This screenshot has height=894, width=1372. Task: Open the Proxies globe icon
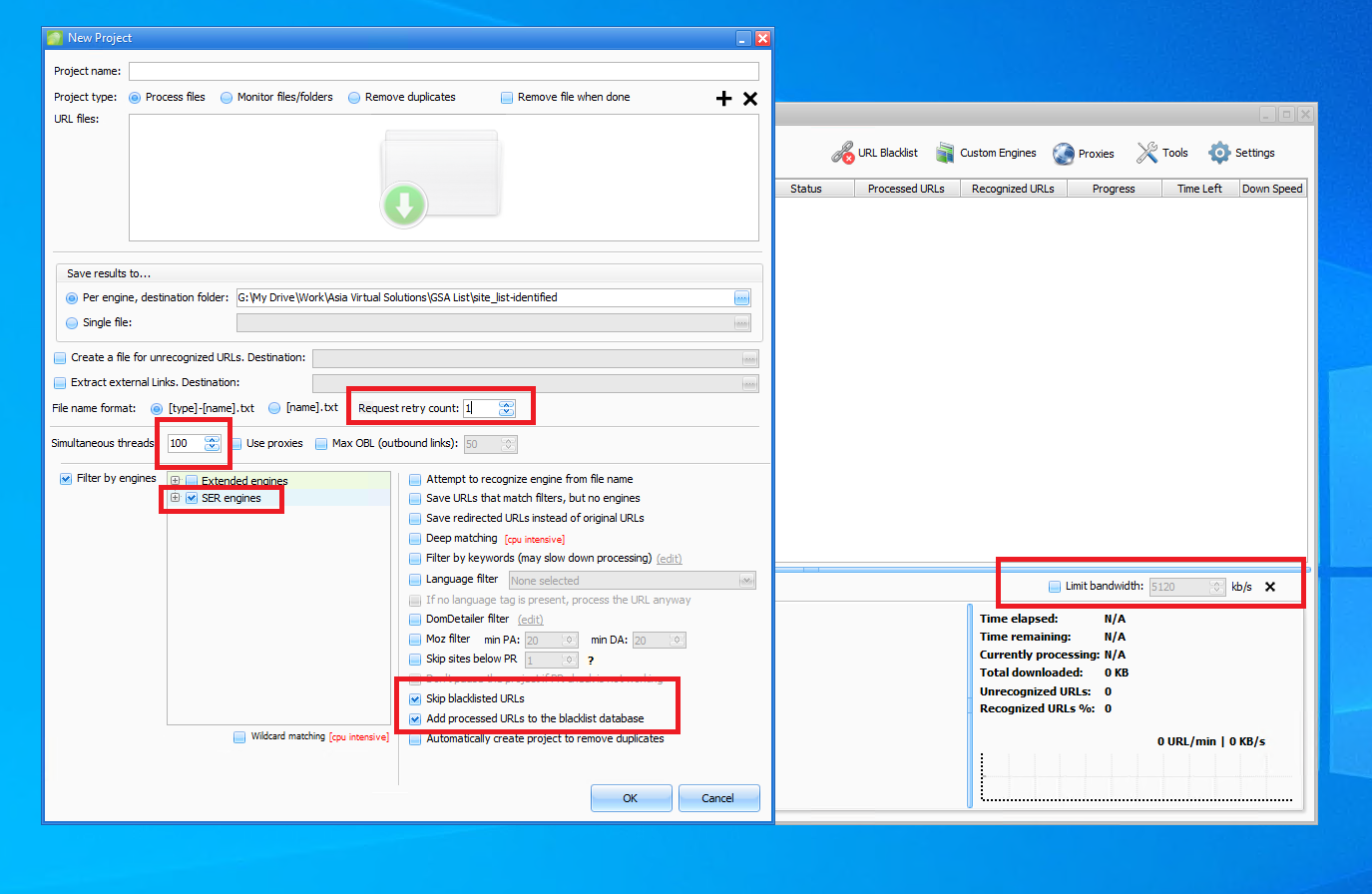pyautogui.click(x=1064, y=154)
